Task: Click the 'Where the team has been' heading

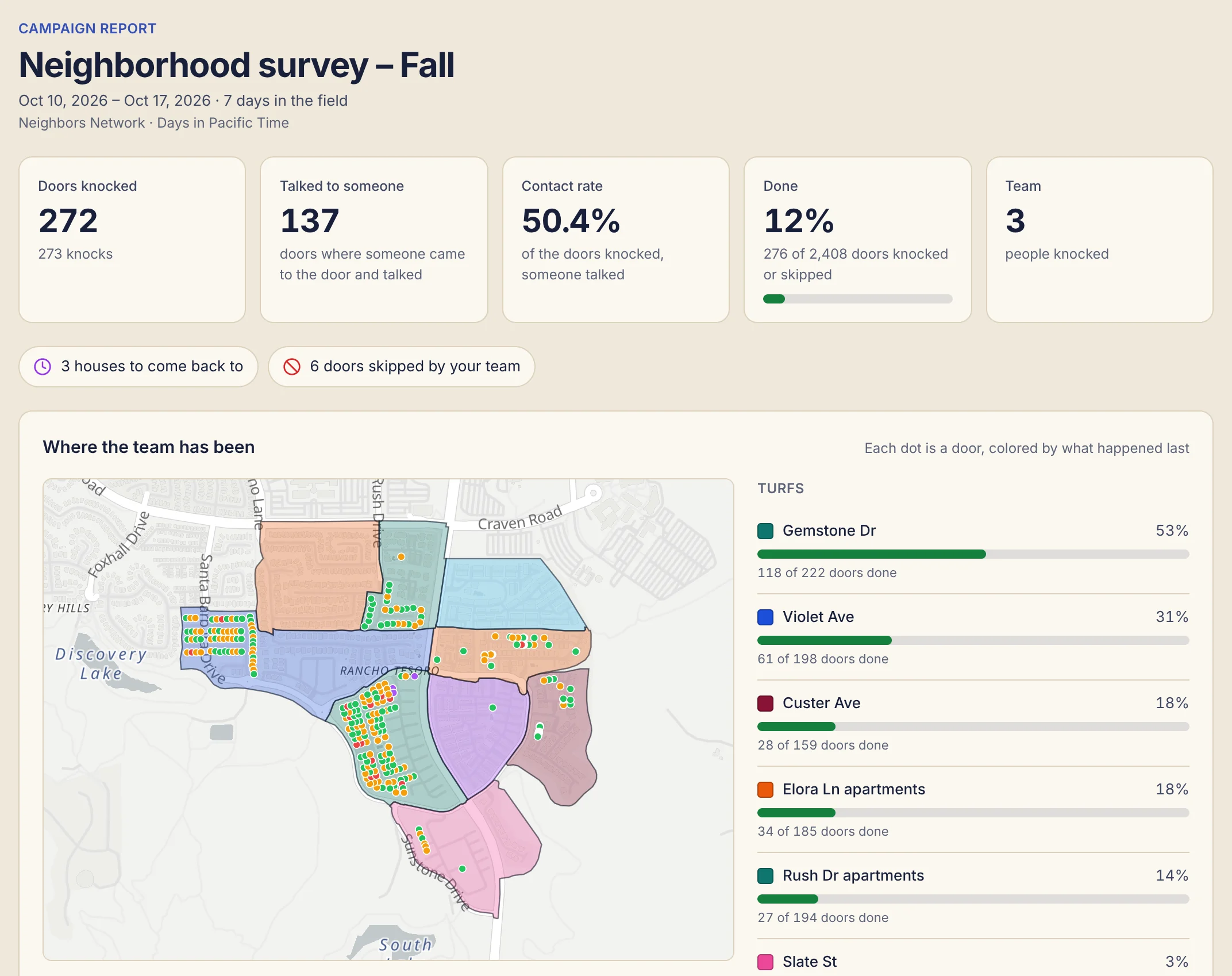Action: tap(148, 447)
